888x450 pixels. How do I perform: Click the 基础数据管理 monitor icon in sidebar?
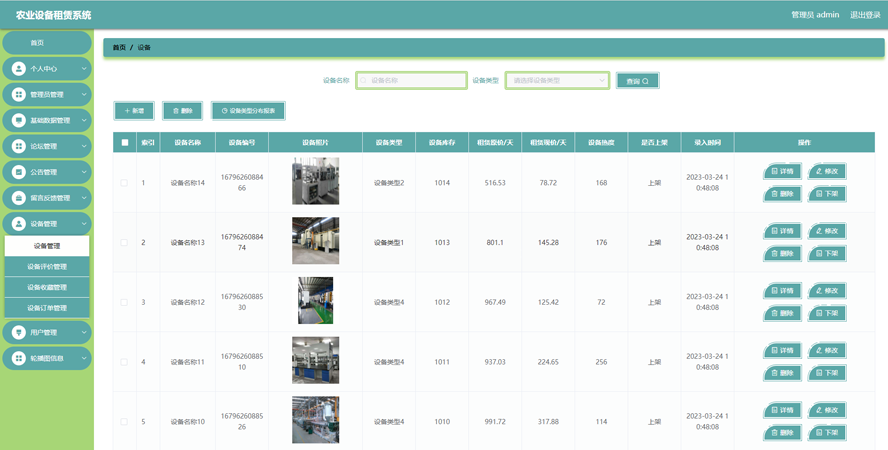tap(19, 120)
